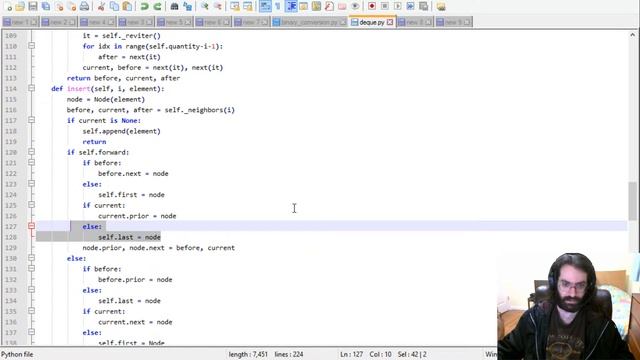Collapse the red fold marker at line 127

click(31, 227)
